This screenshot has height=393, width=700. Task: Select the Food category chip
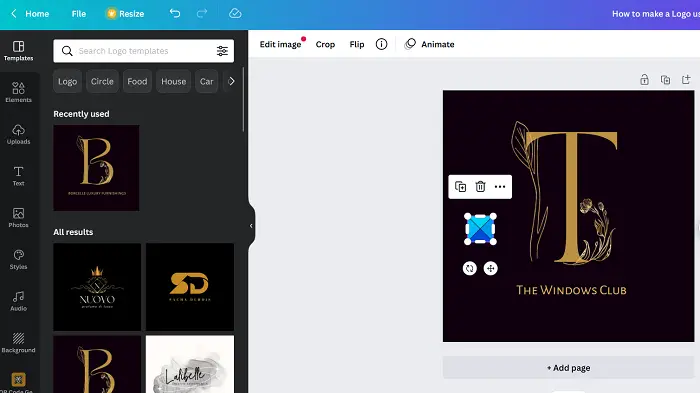pos(137,81)
